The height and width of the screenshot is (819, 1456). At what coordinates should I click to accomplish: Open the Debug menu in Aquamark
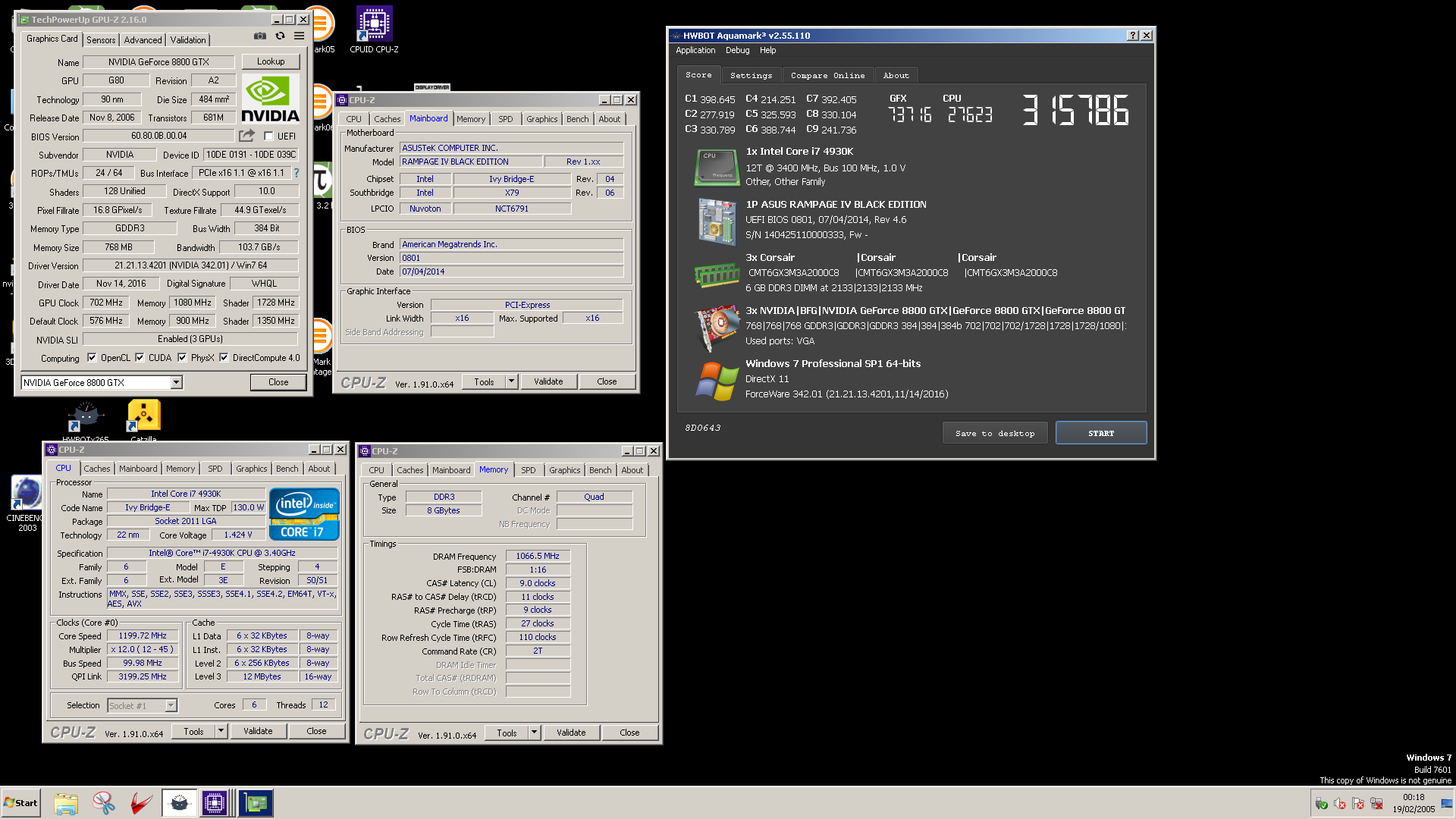737,51
